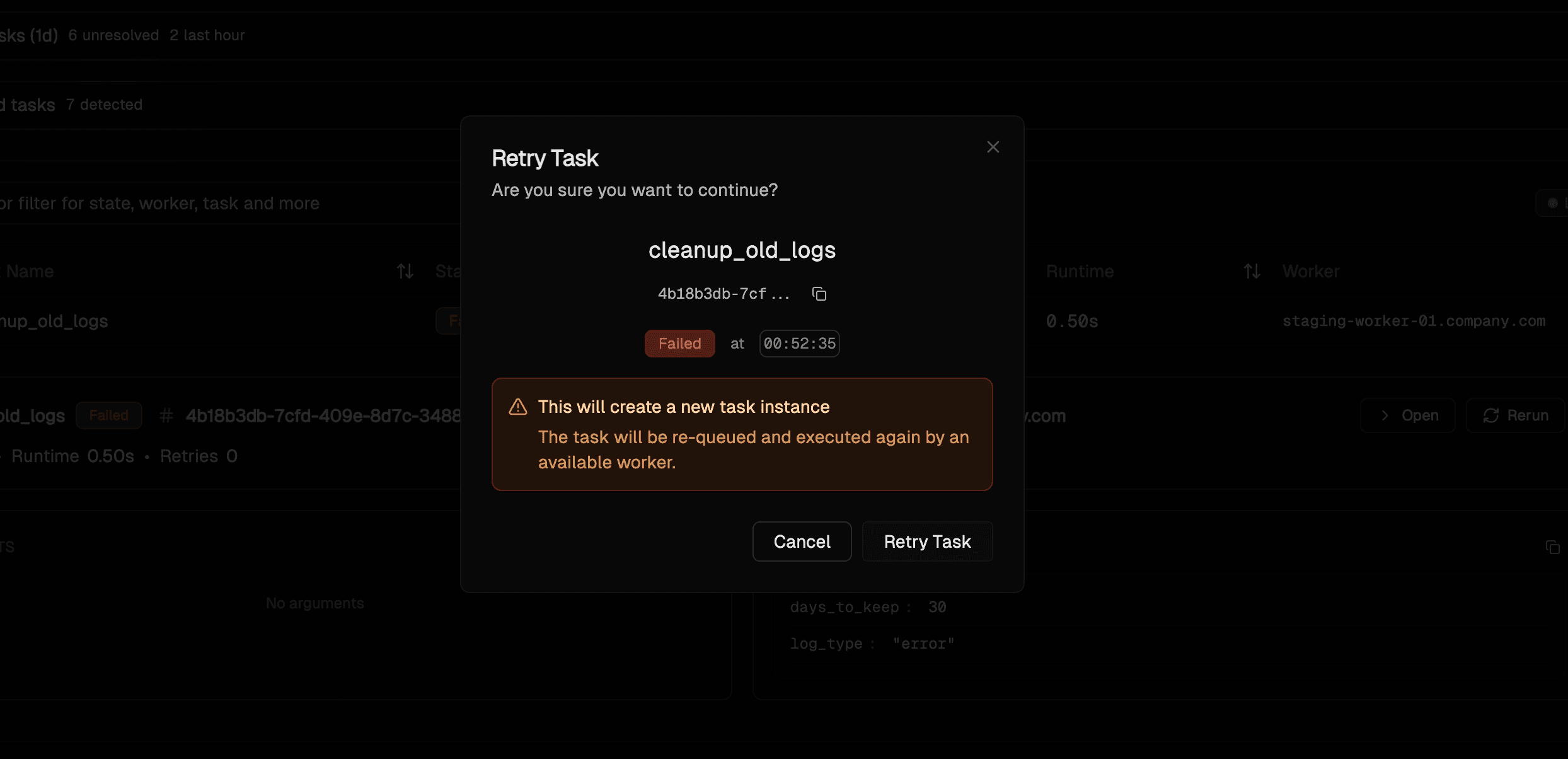Click the hash icon before task UUID

pyautogui.click(x=166, y=415)
